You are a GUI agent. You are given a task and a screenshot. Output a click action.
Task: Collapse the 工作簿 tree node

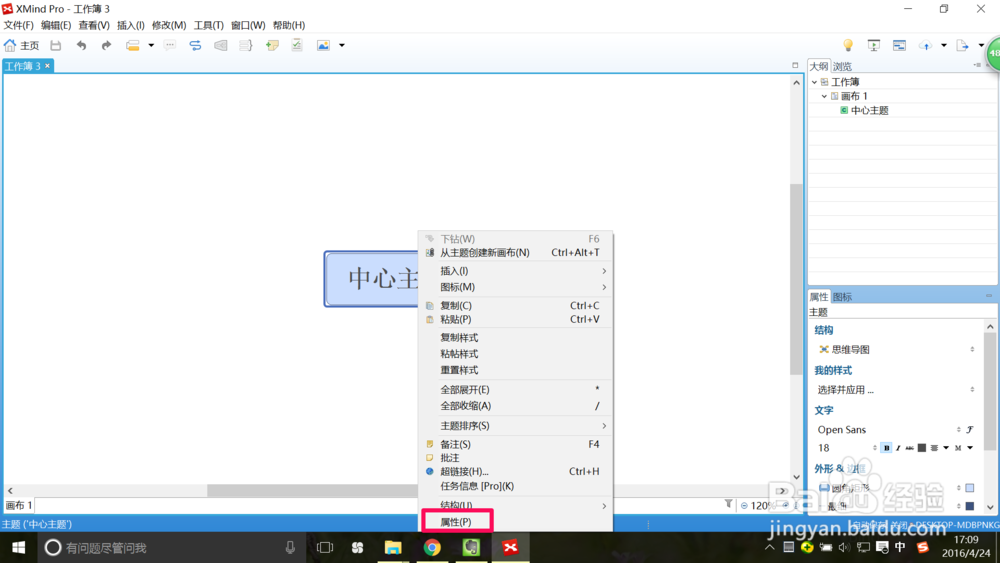(x=814, y=82)
